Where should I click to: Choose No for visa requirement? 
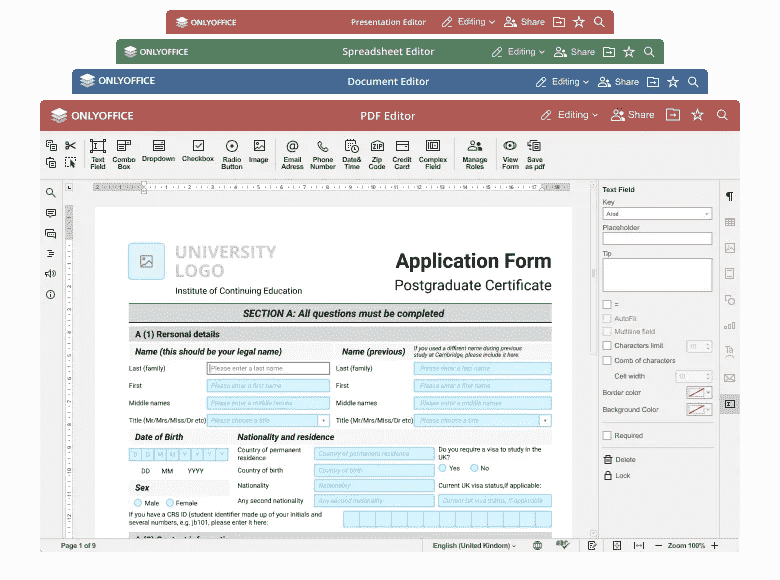pyautogui.click(x=475, y=468)
